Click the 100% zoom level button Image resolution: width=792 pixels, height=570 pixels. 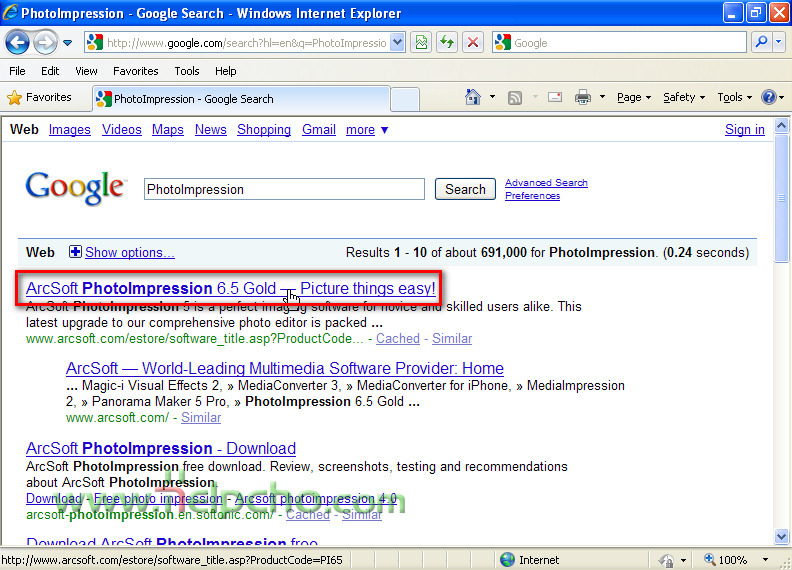(x=726, y=560)
